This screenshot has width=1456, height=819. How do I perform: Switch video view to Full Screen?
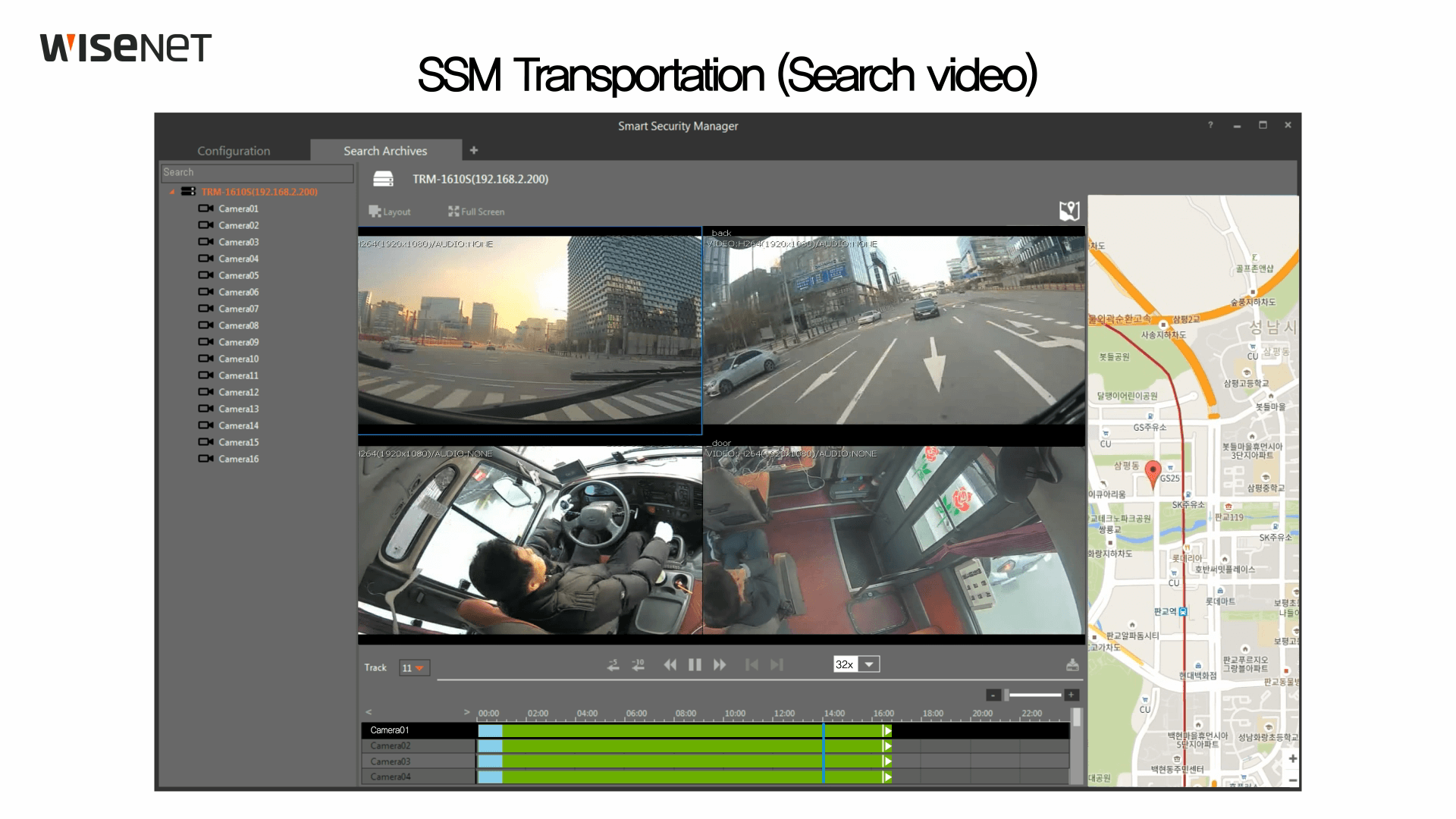coord(476,212)
